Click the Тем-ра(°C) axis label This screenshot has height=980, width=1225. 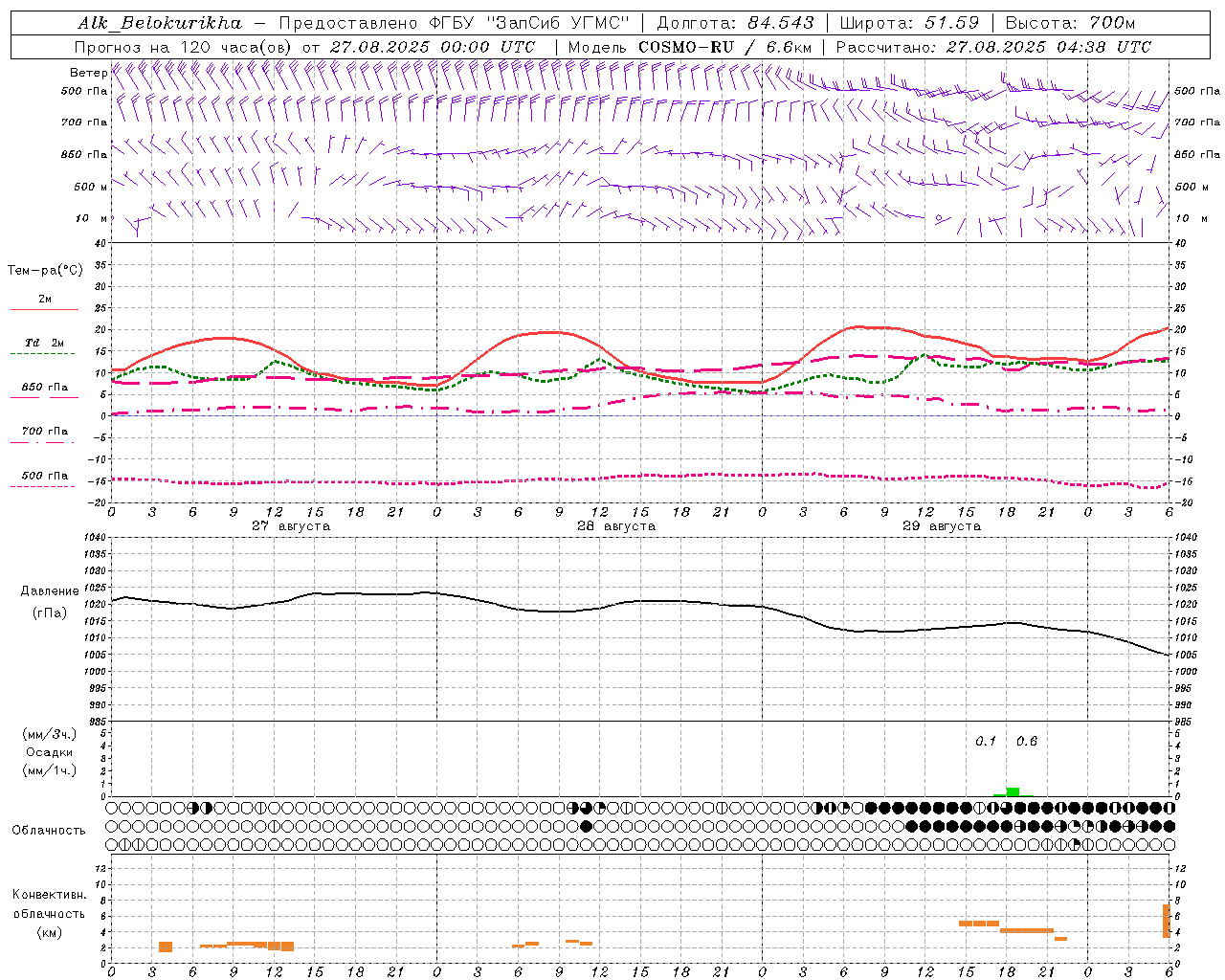(x=45, y=271)
